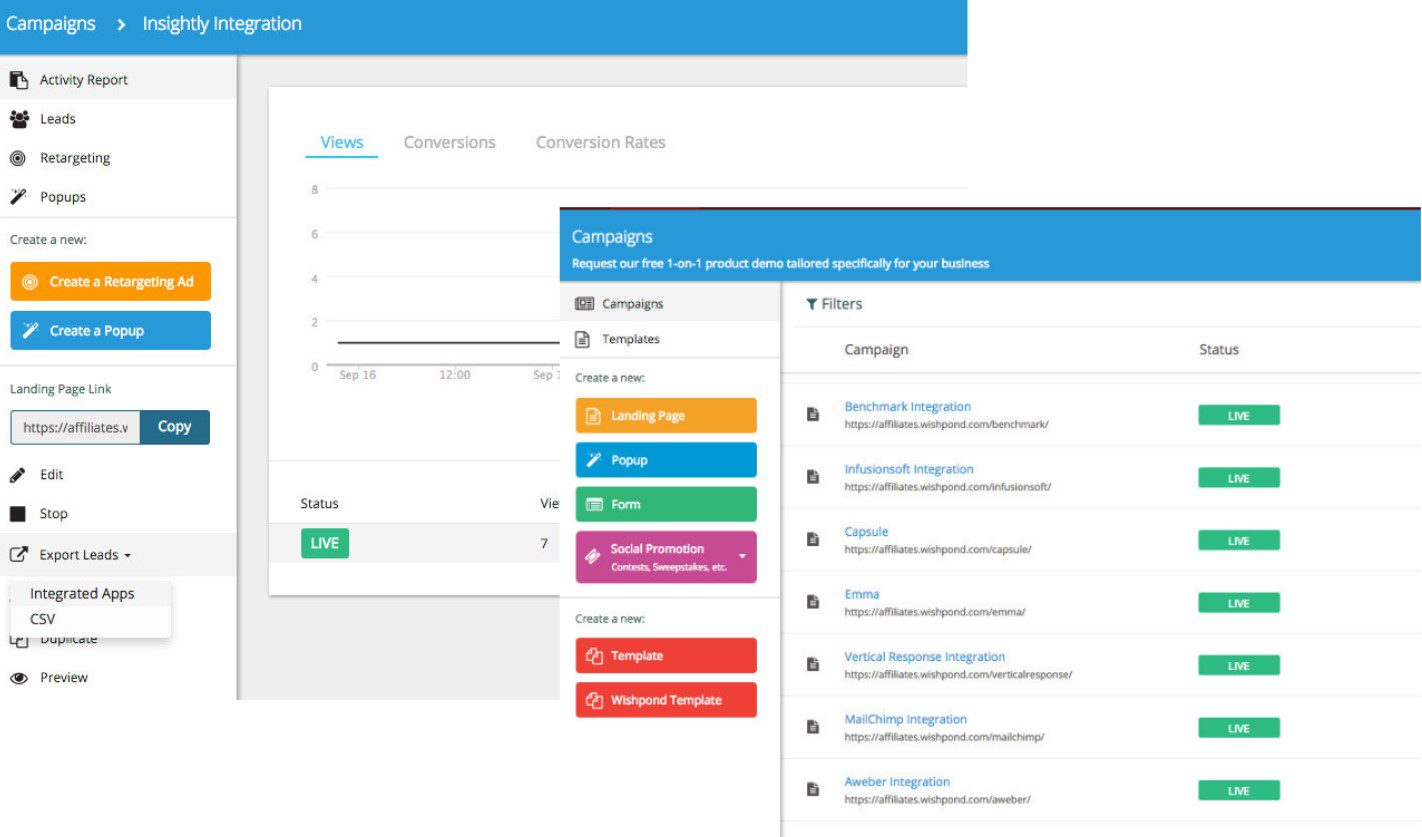
Task: Click the mailchimp URL text
Action: [x=944, y=737]
